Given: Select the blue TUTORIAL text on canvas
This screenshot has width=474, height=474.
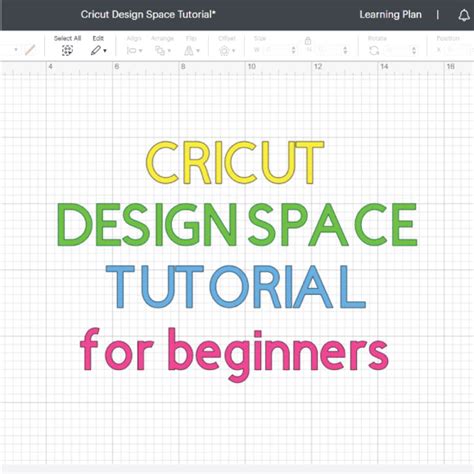Looking at the screenshot, I should 236,287.
